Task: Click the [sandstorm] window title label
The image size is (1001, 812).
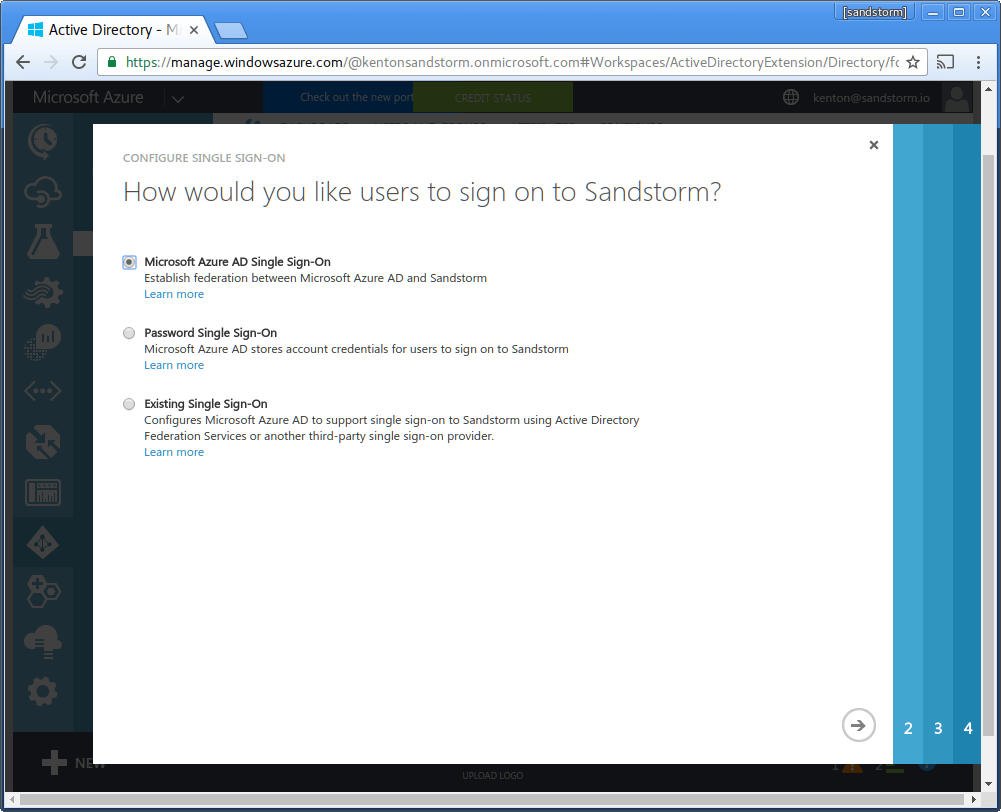Action: coord(875,12)
